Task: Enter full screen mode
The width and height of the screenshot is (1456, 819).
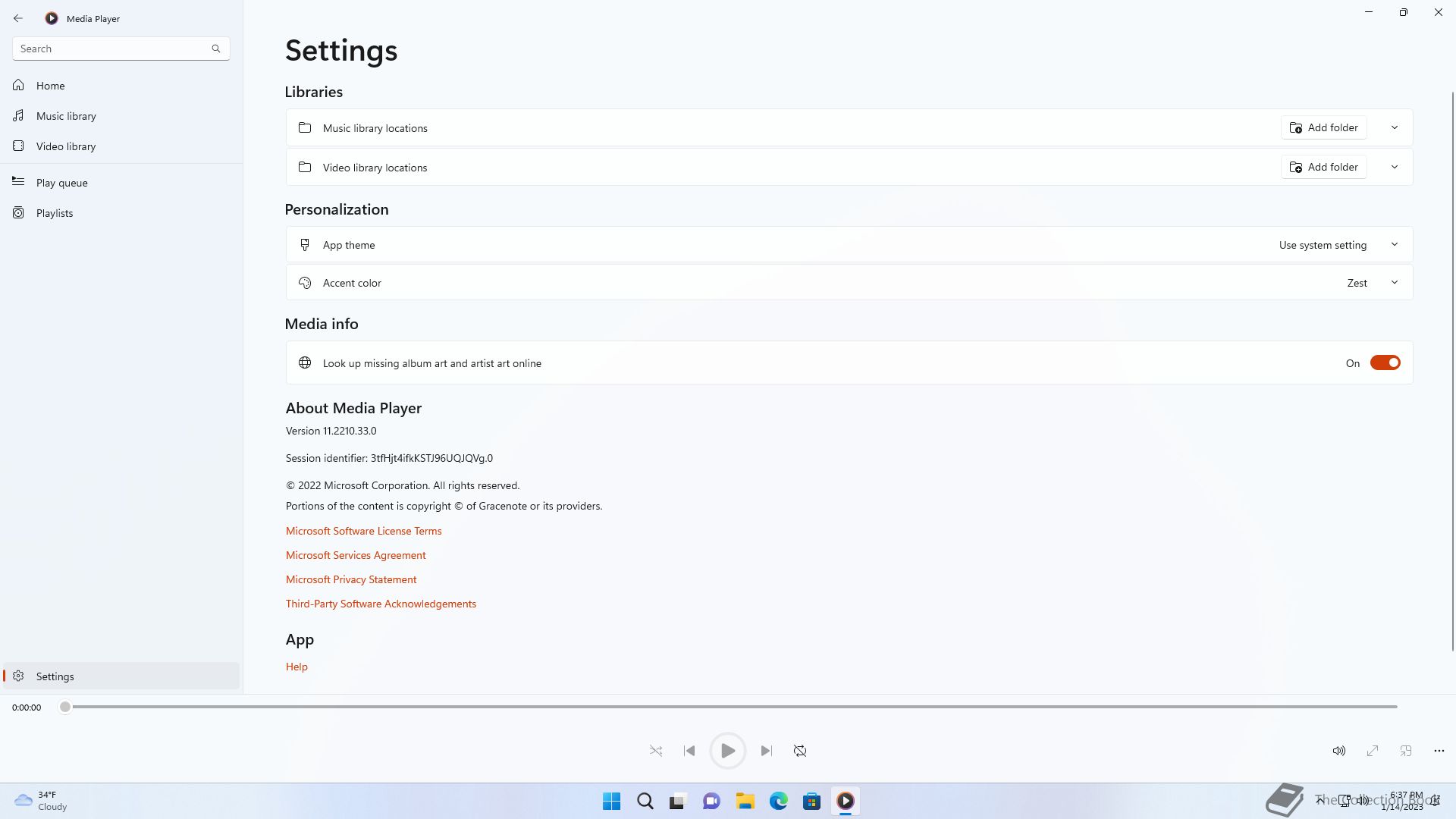Action: click(x=1373, y=751)
